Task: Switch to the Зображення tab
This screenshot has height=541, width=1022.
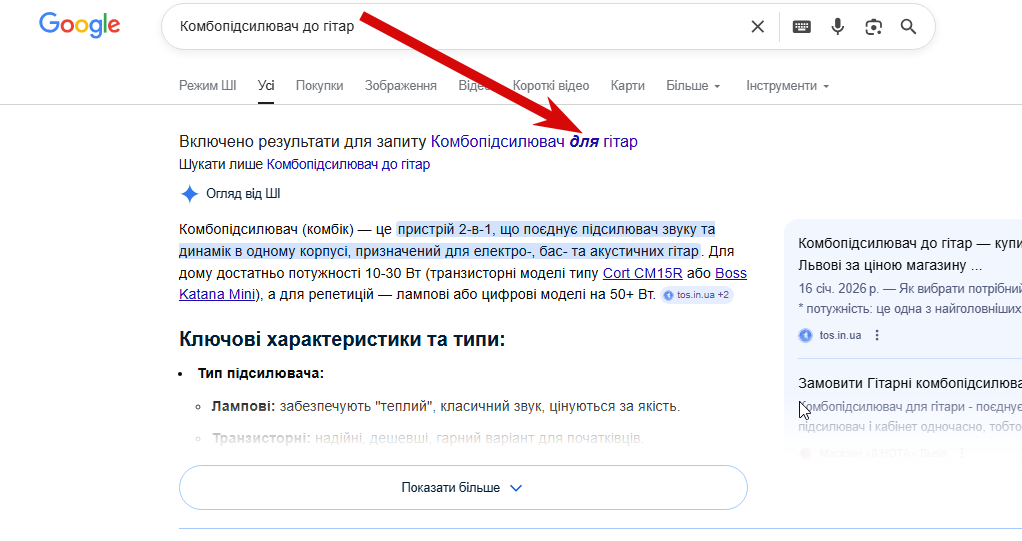Action: (401, 85)
